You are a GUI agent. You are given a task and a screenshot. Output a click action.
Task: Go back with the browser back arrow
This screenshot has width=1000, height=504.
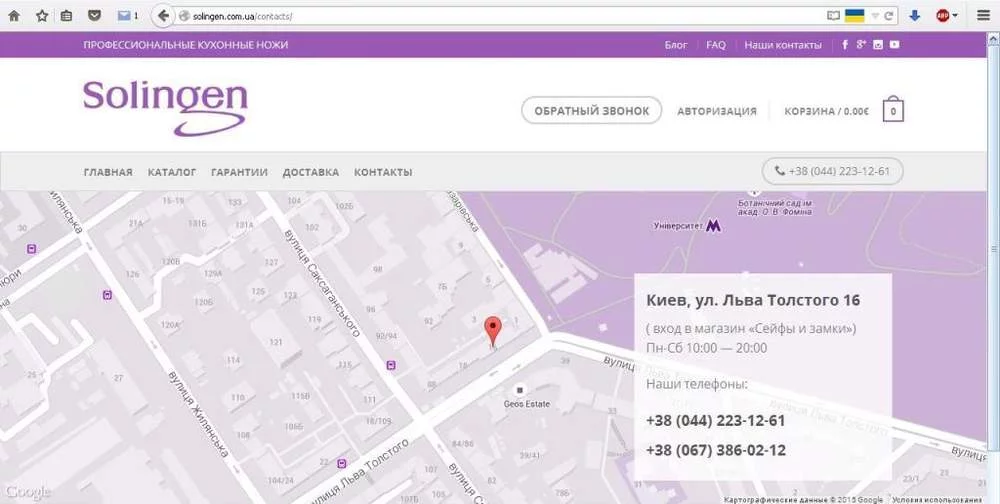point(163,16)
